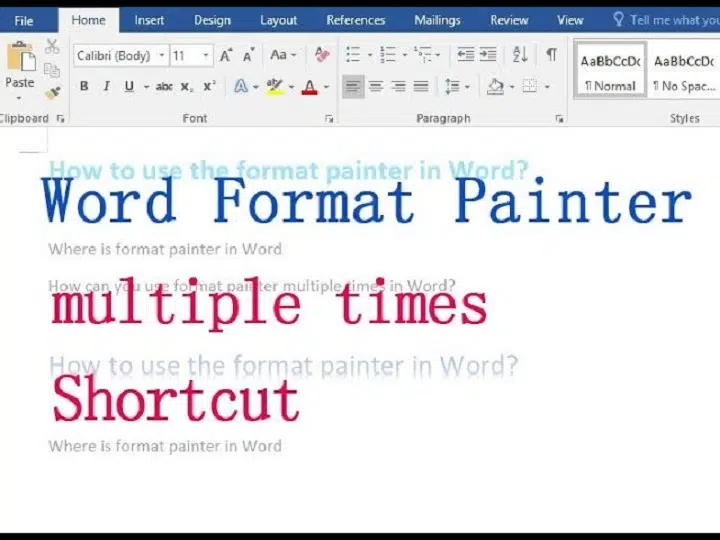This screenshot has width=720, height=540.
Task: Open the font size dropdown arrow
Action: coord(206,56)
